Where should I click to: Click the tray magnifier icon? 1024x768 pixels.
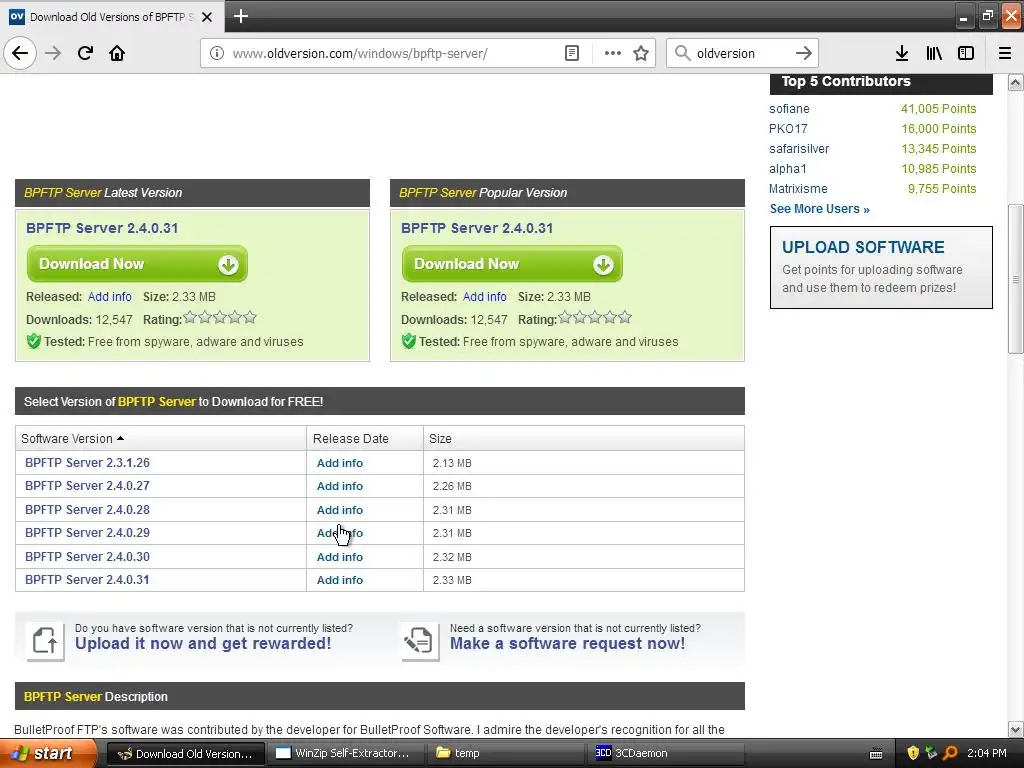tap(950, 753)
